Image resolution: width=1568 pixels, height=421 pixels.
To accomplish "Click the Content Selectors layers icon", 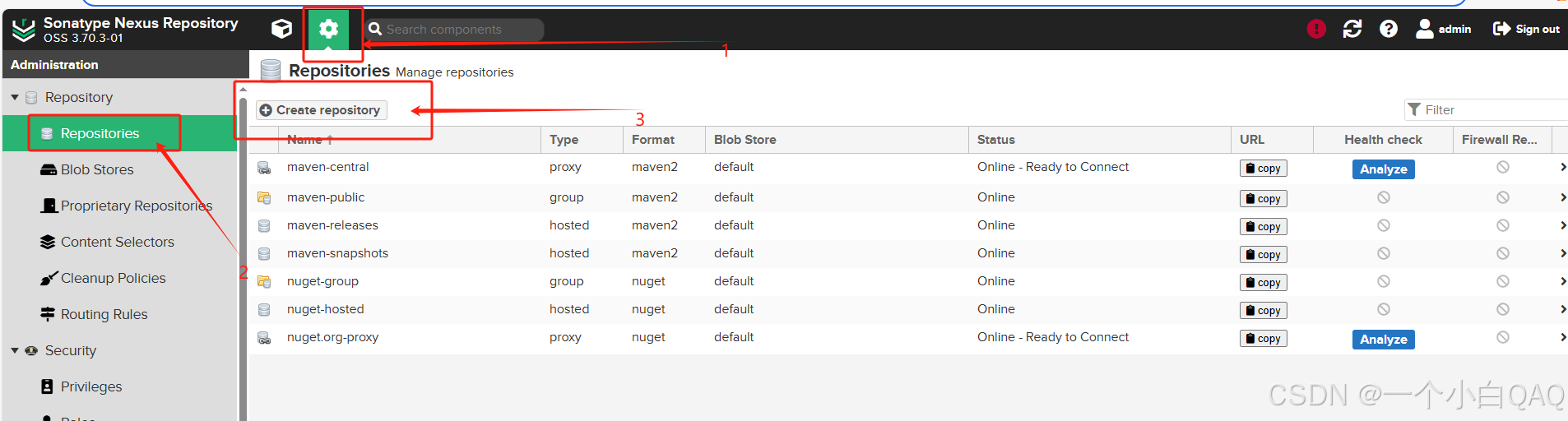I will [x=48, y=242].
